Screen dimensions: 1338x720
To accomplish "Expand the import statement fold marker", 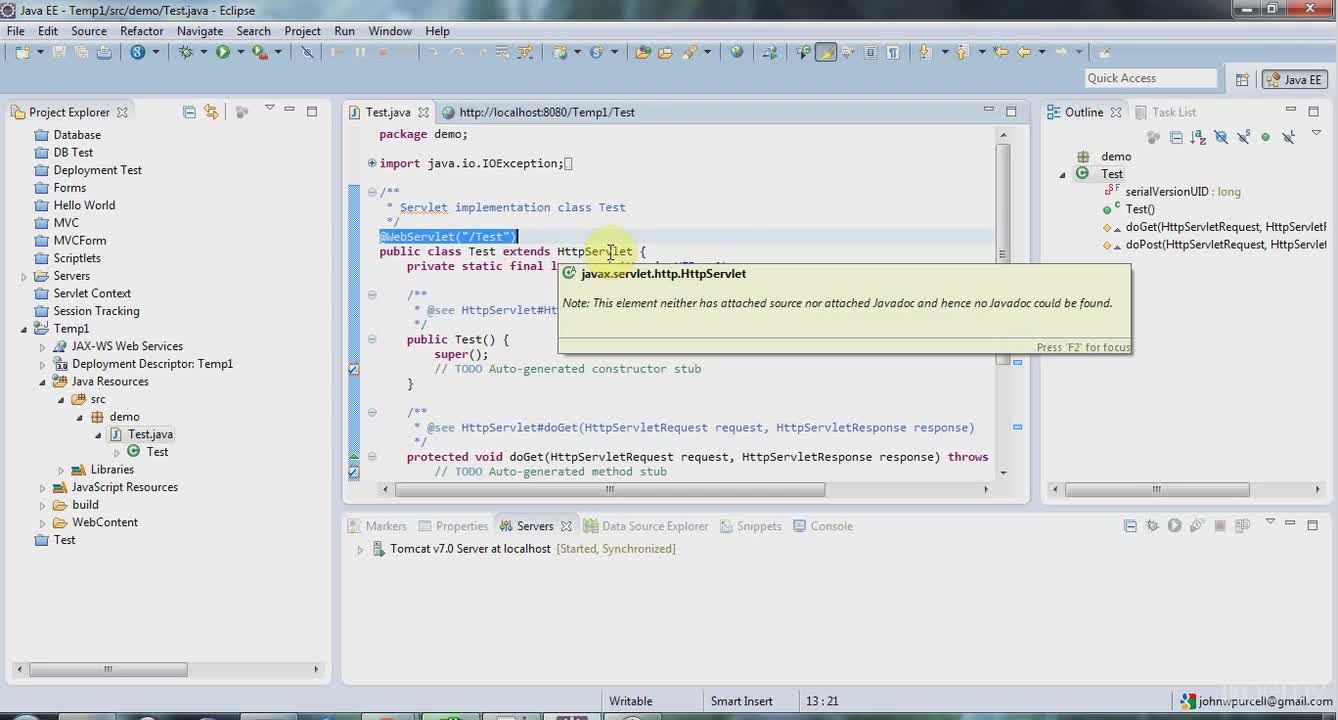I will [372, 163].
